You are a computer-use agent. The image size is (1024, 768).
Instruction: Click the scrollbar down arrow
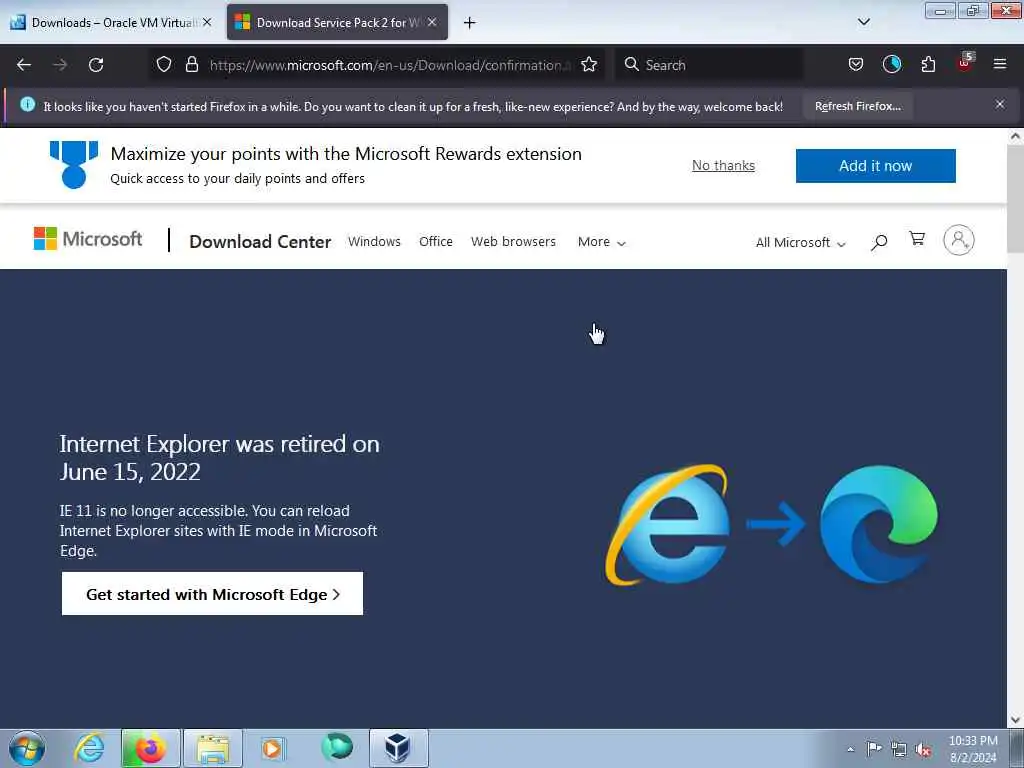tap(1015, 720)
